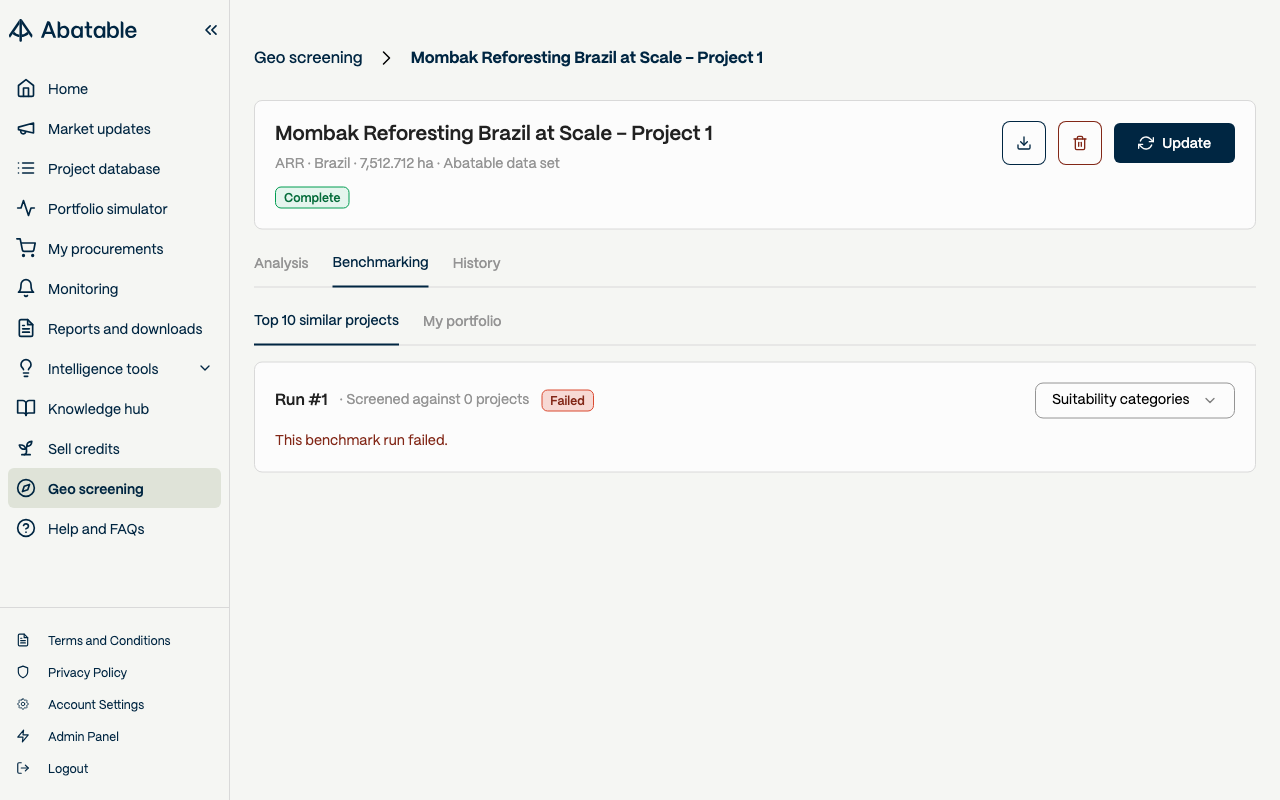Show the Top 10 similar projects tab

(x=326, y=321)
